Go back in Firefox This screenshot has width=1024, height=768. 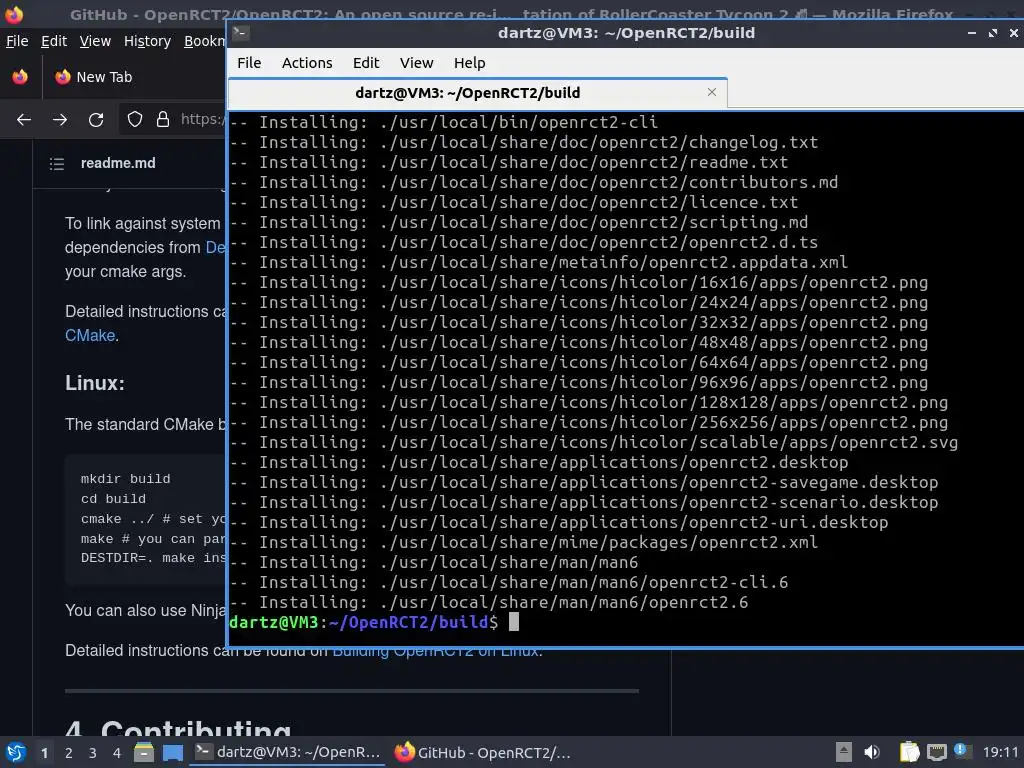pos(24,120)
